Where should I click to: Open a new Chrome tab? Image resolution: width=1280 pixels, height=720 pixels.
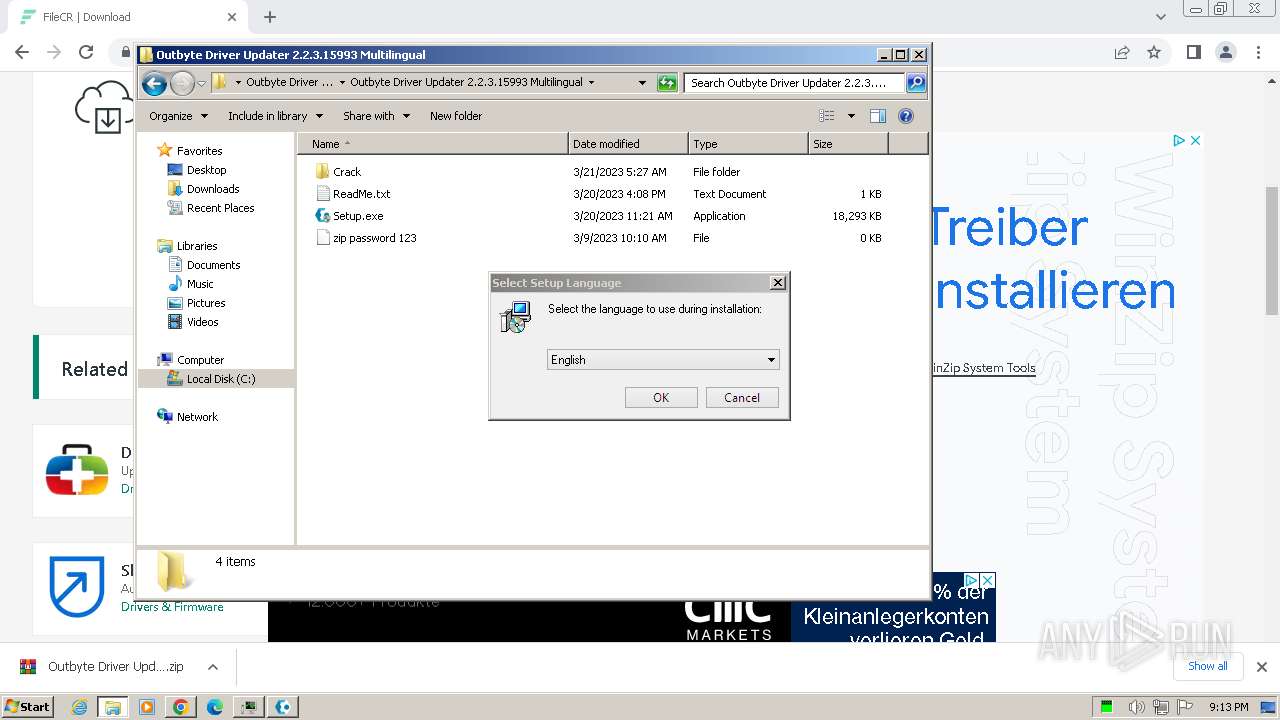point(270,17)
